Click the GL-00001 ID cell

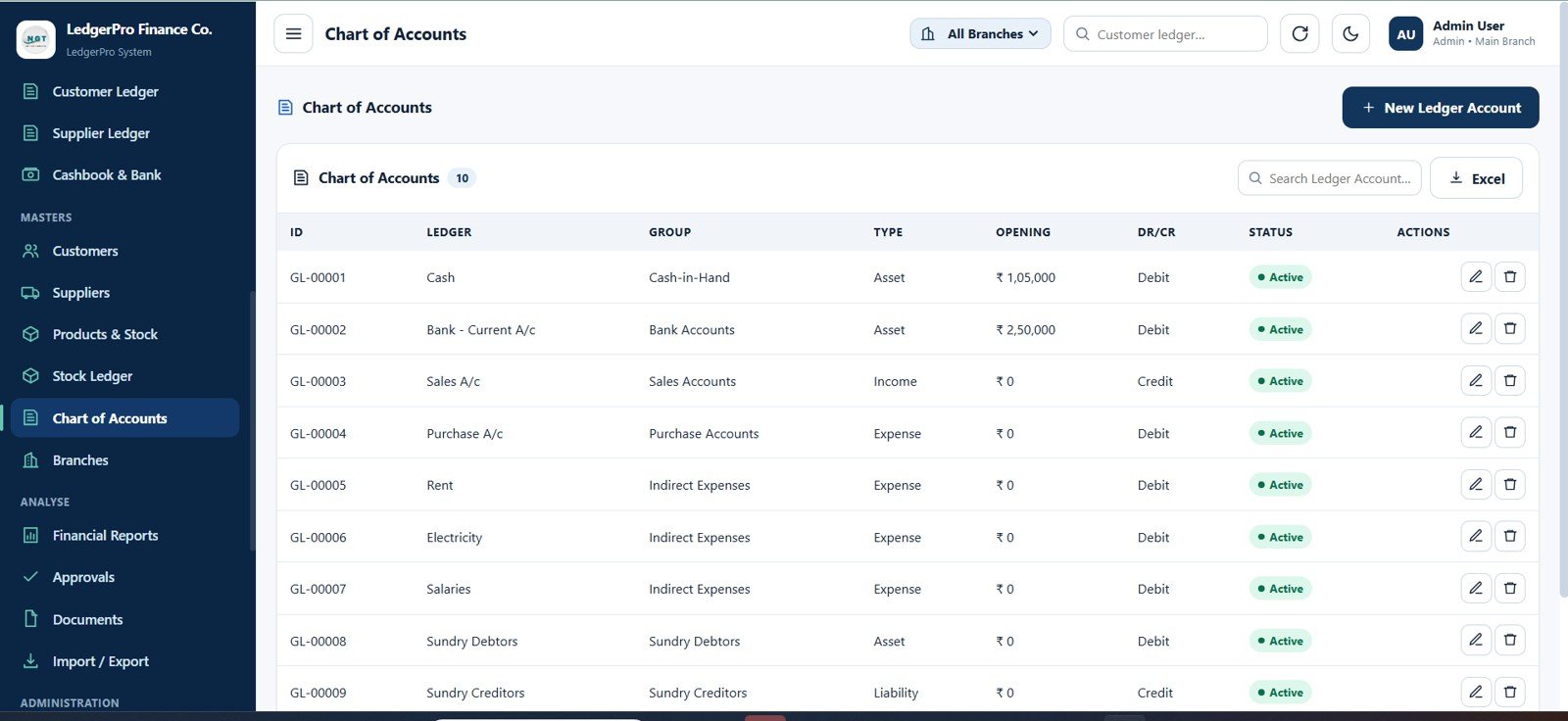[x=318, y=278]
